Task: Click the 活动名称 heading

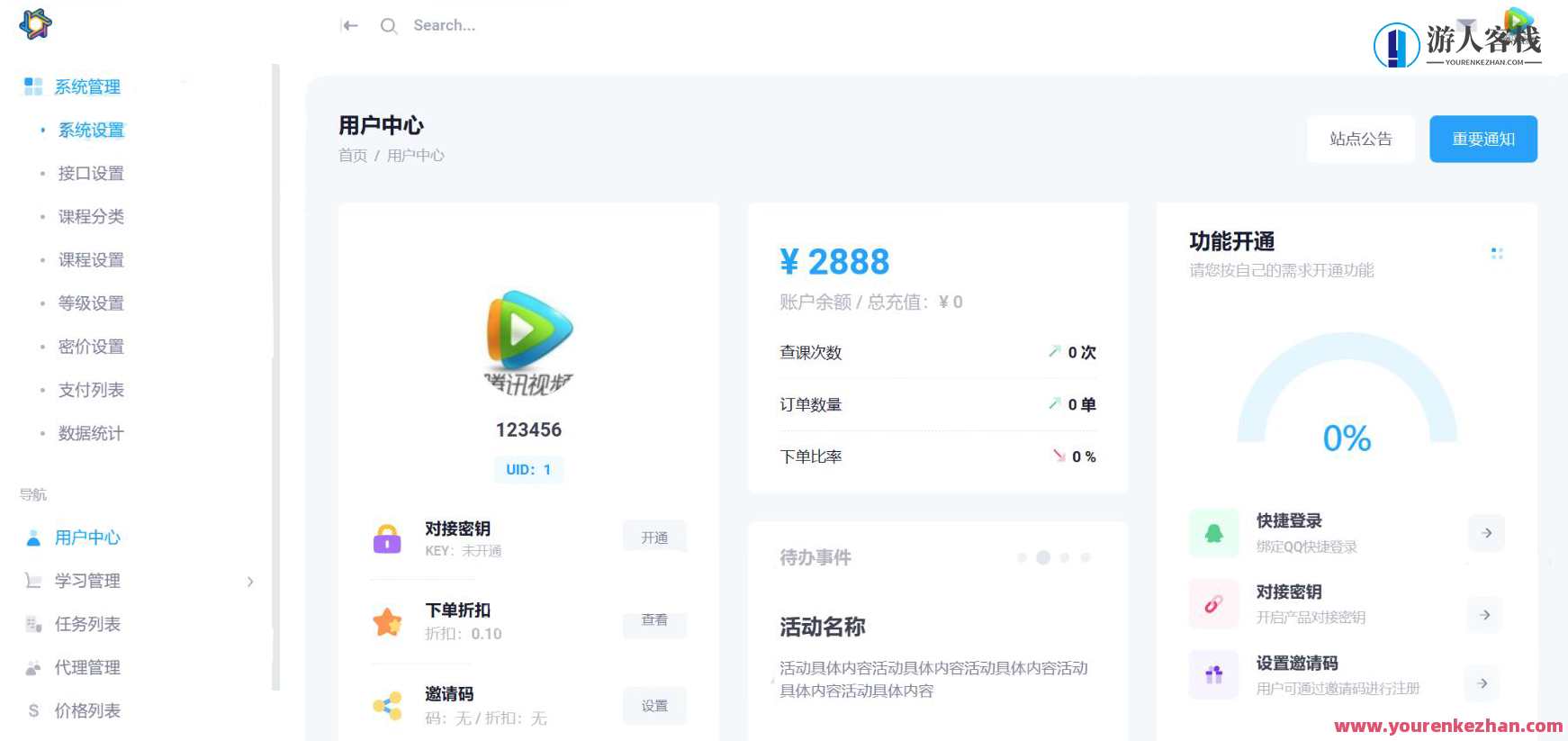Action: pos(823,627)
